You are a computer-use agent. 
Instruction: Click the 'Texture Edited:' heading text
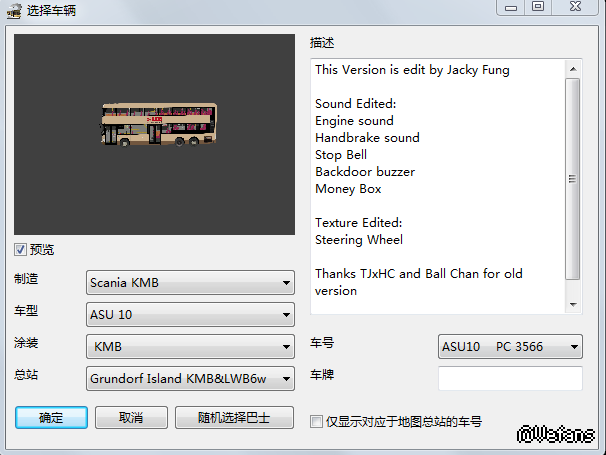point(359,223)
